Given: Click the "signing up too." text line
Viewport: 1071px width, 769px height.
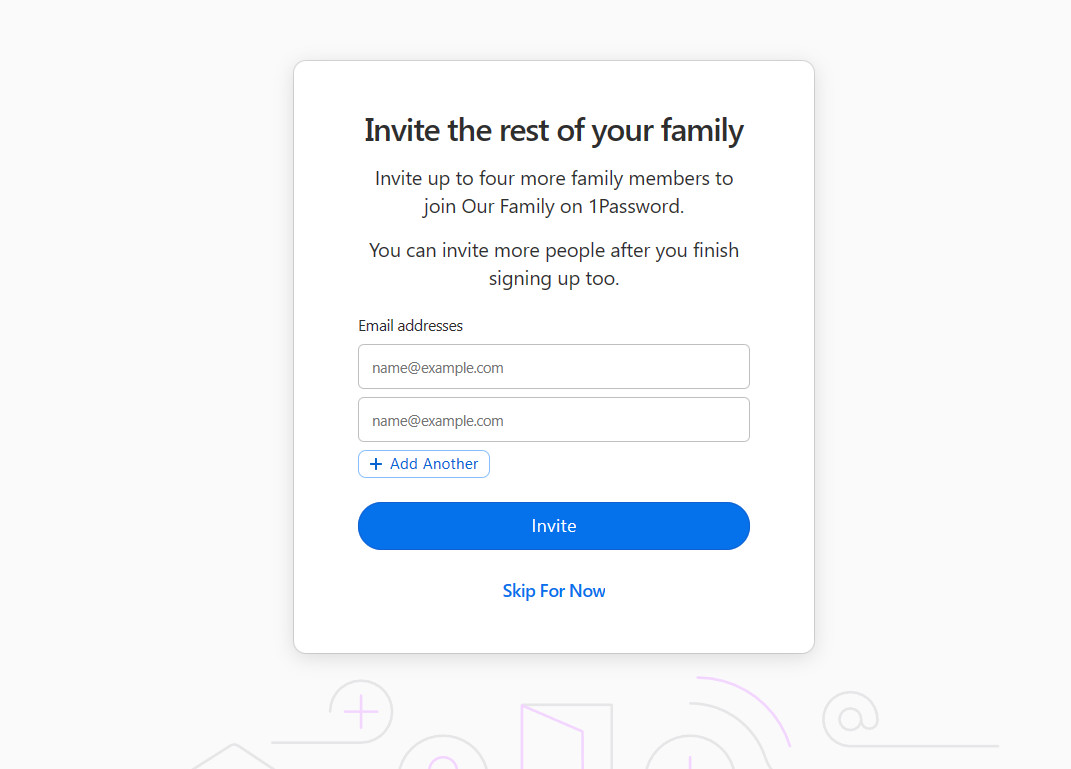Looking at the screenshot, I should pyautogui.click(x=553, y=279).
